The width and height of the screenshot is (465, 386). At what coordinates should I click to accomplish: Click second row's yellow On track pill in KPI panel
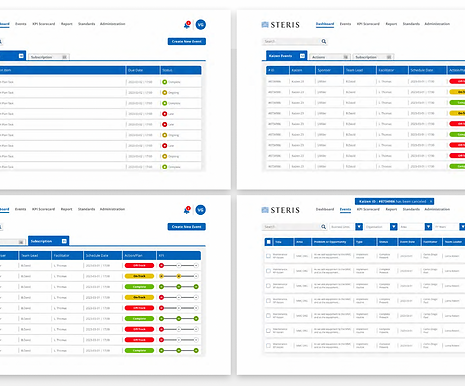coord(139,276)
